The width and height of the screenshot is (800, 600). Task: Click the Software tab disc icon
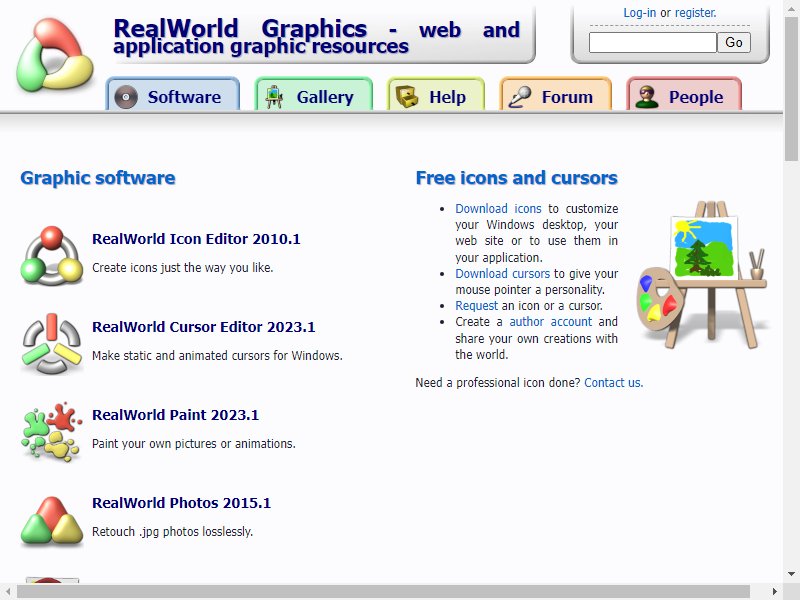[x=126, y=96]
